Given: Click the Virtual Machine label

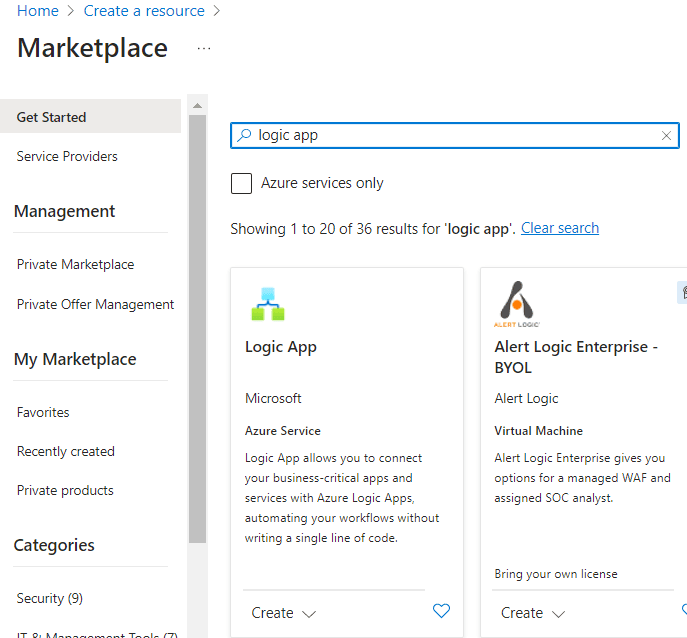Looking at the screenshot, I should click(x=538, y=431).
